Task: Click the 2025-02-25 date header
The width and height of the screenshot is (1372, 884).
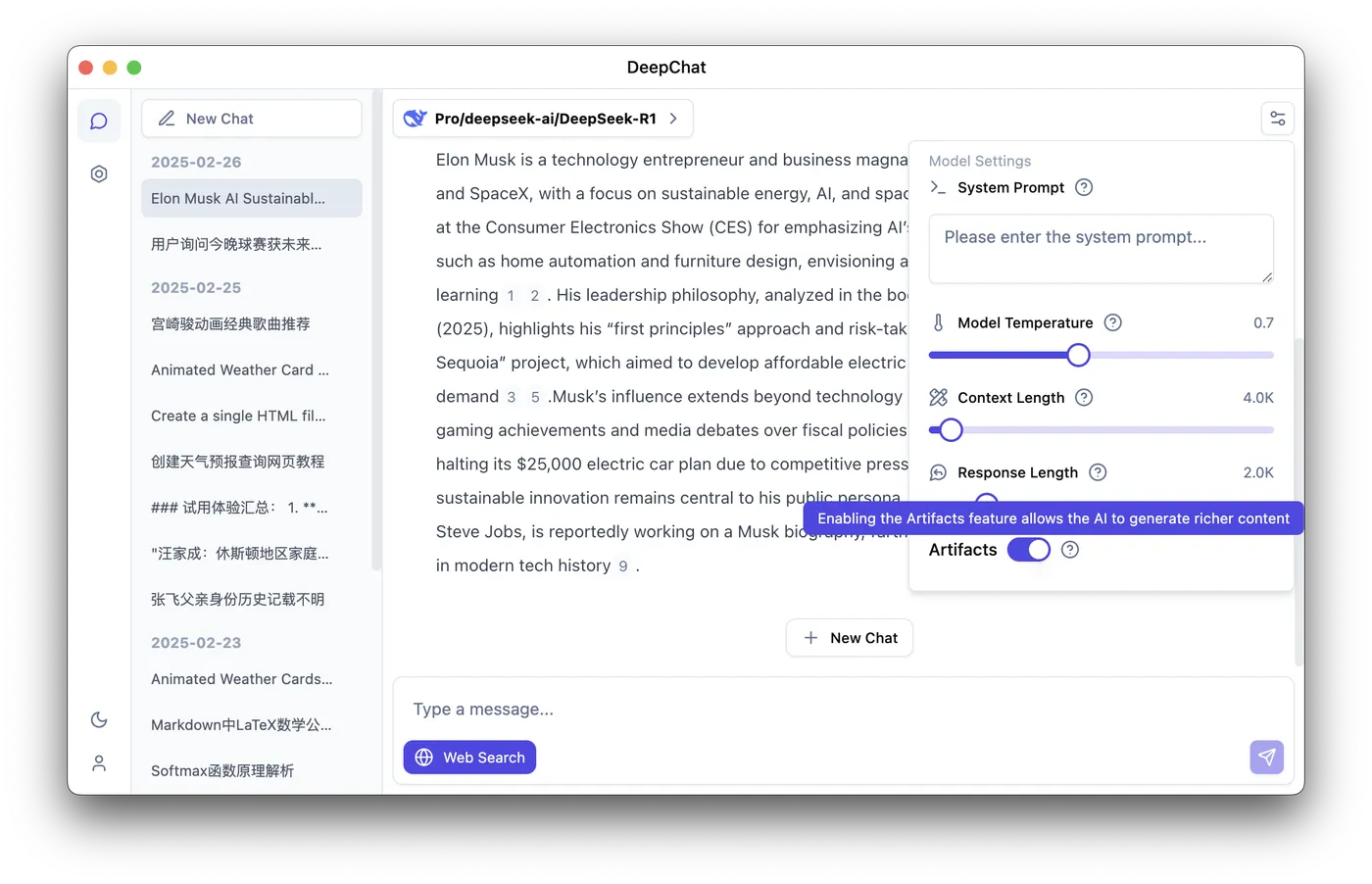Action: (196, 288)
